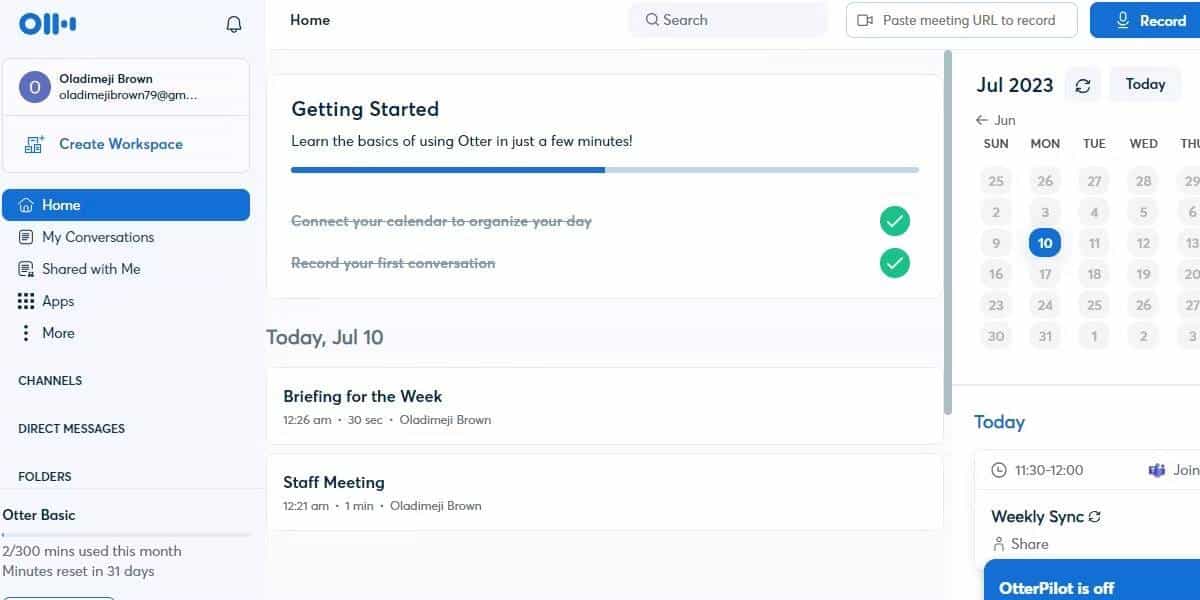Viewport: 1200px width, 600px height.
Task: Open the Apps grid icon
Action: (26, 301)
